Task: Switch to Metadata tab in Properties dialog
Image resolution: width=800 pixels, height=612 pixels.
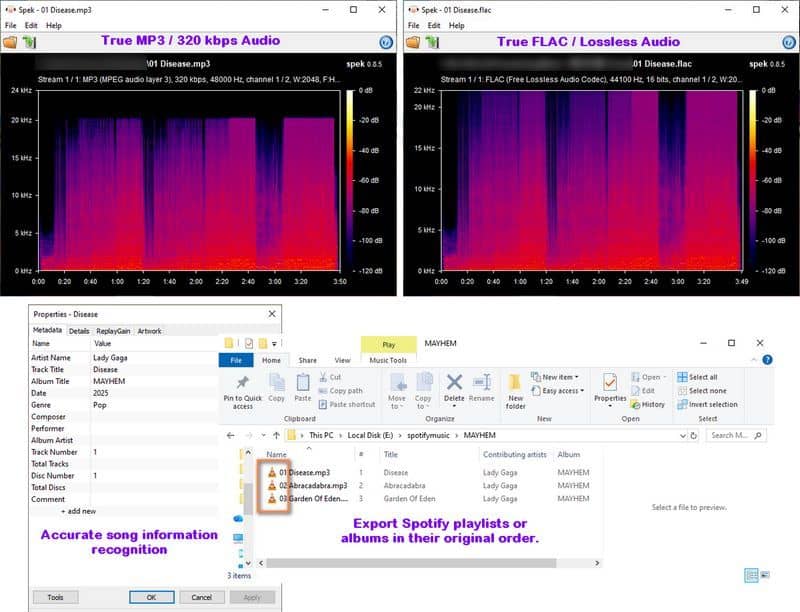Action: (47, 330)
